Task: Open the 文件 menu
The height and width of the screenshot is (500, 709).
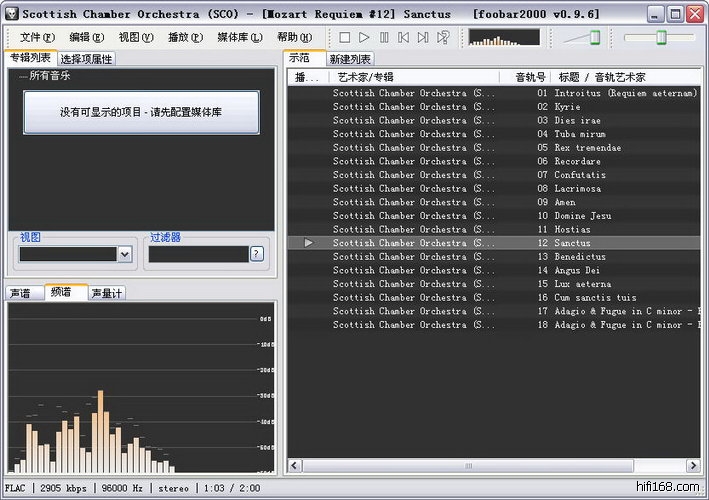Action: [x=34, y=37]
